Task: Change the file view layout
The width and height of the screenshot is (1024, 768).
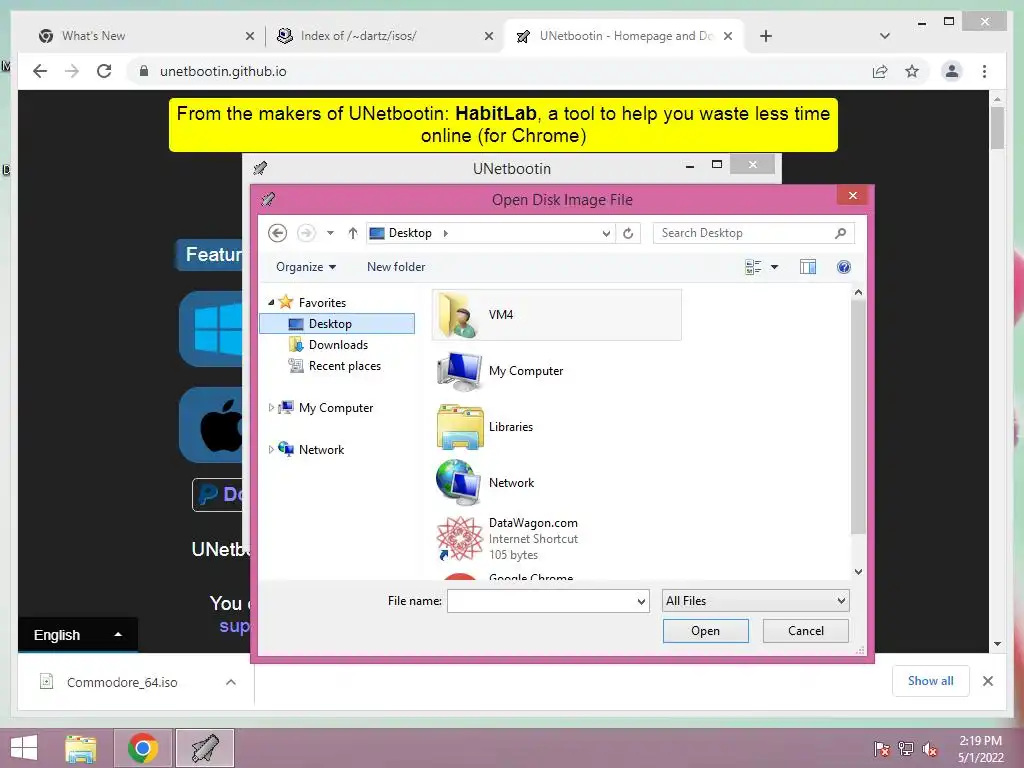Action: (x=754, y=267)
